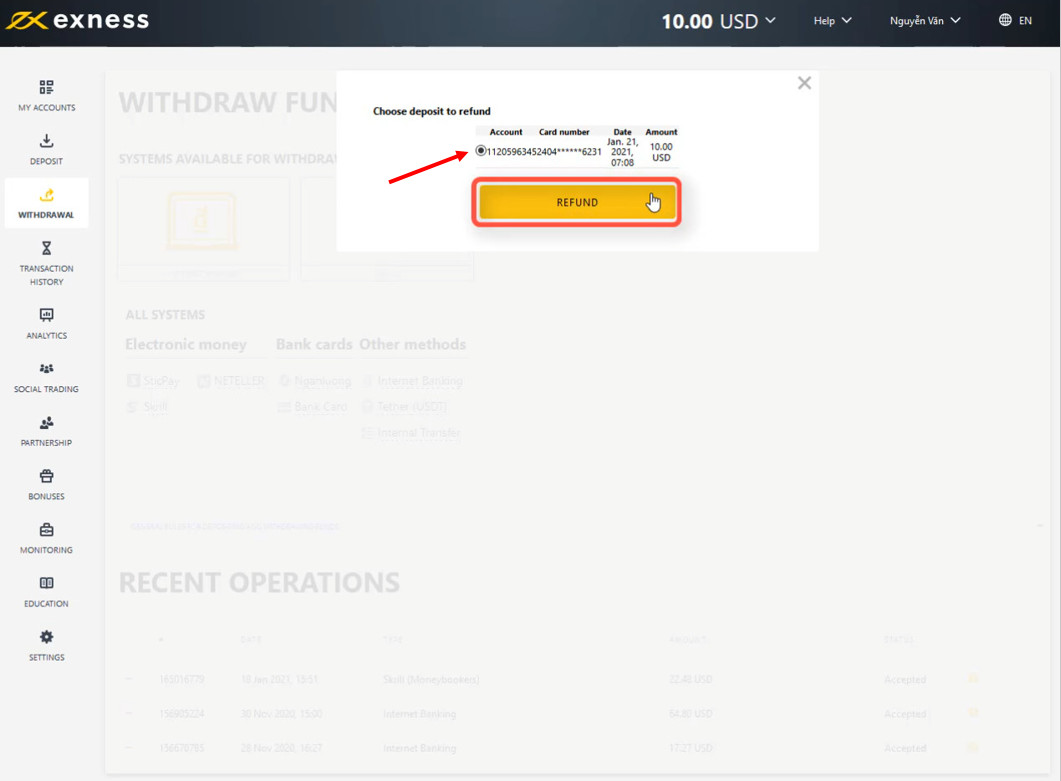Open the Settings gear icon
This screenshot has height=781, width=1061.
point(46,637)
